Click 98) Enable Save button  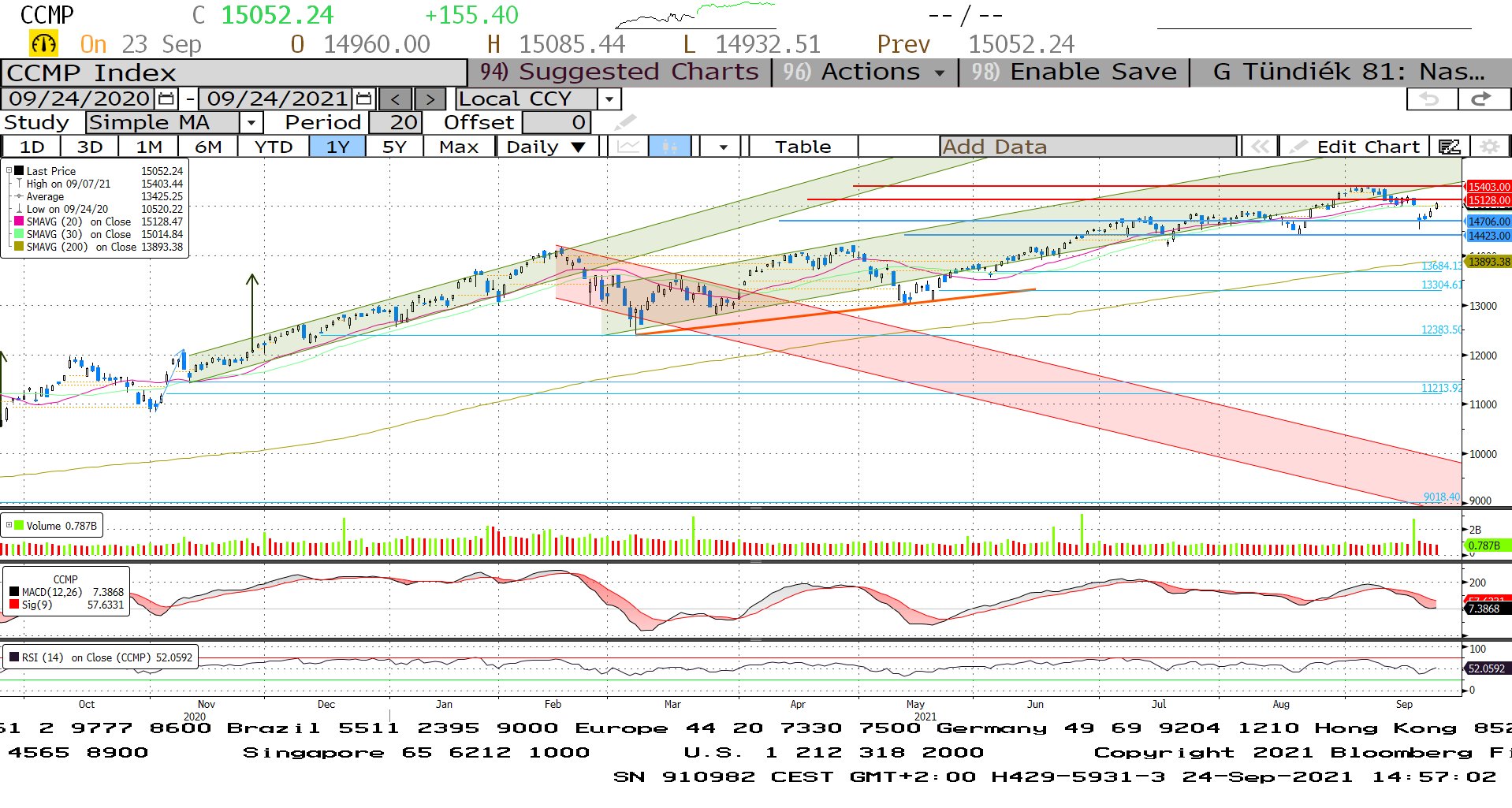(x=1074, y=72)
